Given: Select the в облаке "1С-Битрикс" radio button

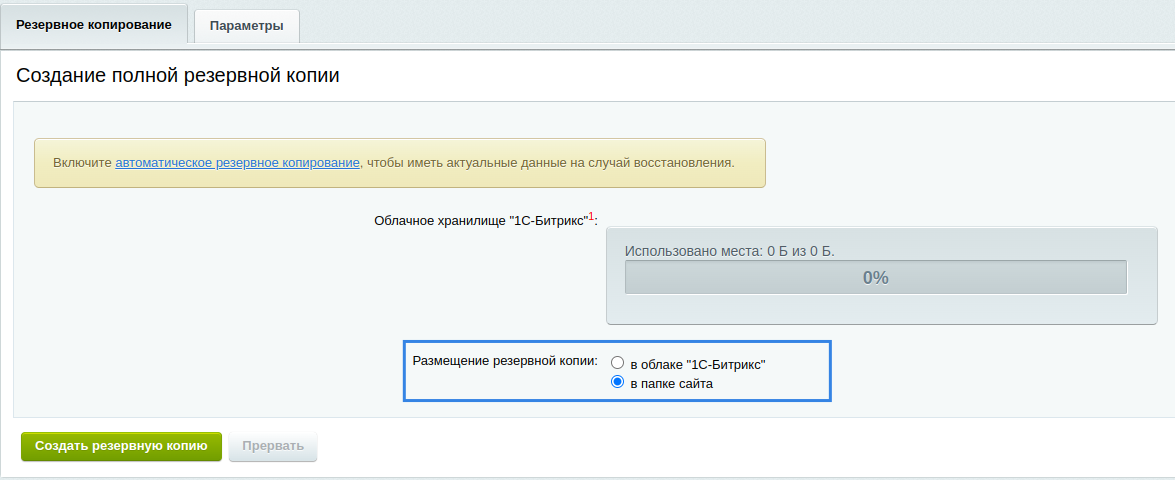Looking at the screenshot, I should tap(618, 364).
